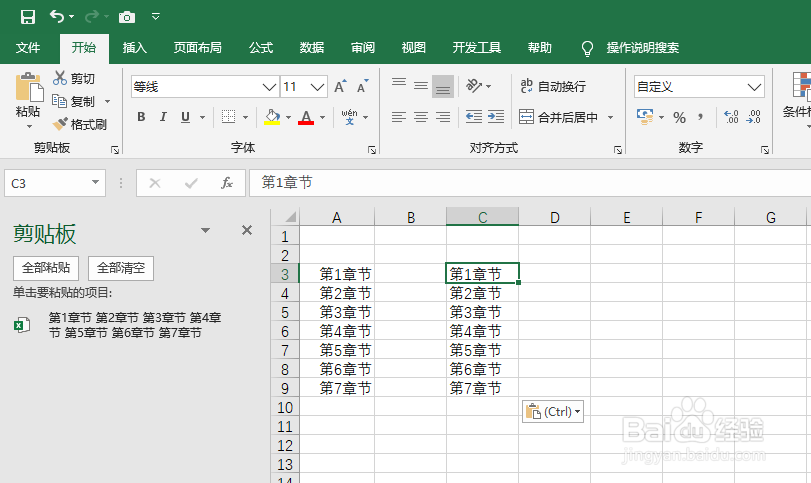Open the 帮助 tab

coord(539,48)
